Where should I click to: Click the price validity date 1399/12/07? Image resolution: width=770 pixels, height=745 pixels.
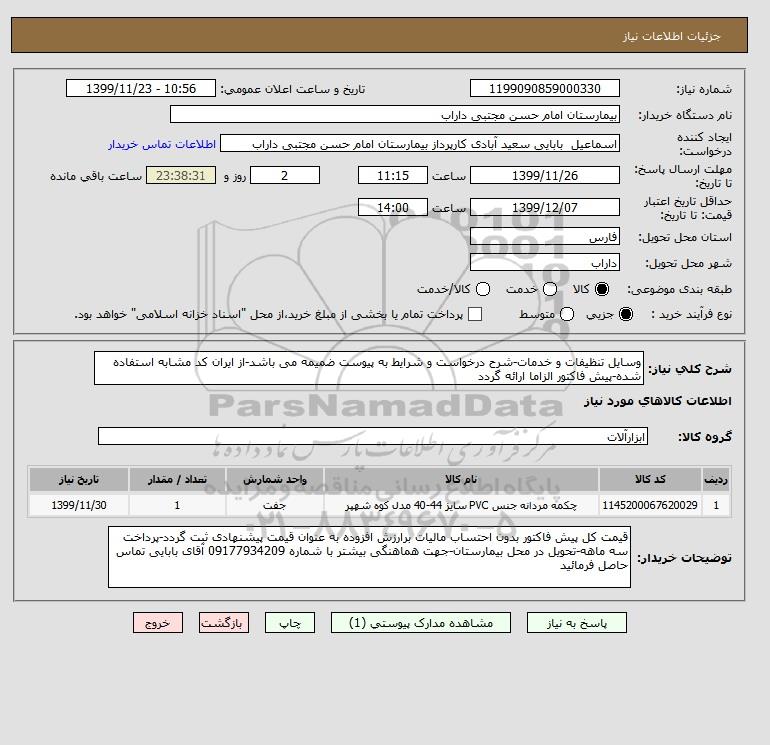(545, 207)
